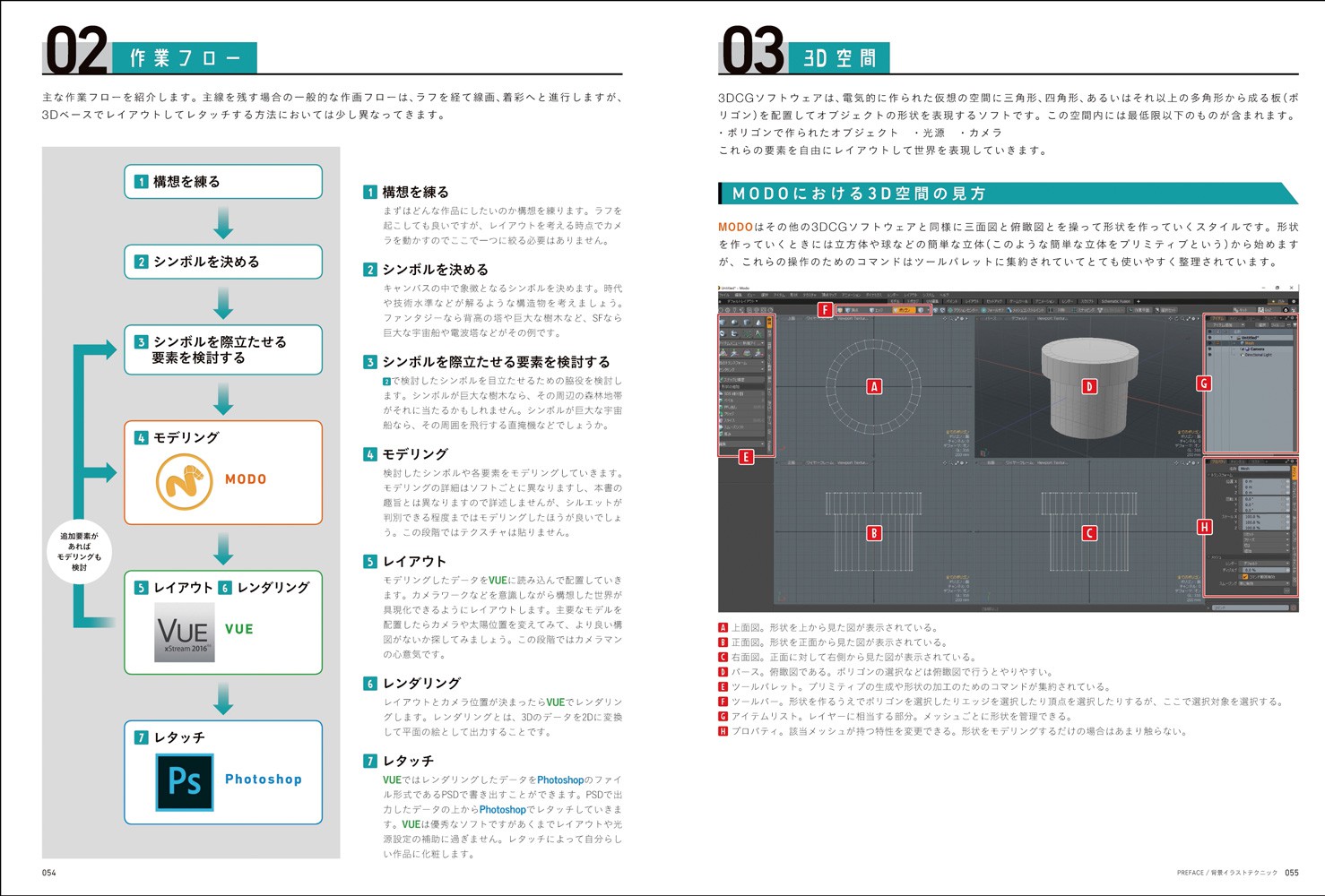Open the File (ファイル) menu
This screenshot has height=896, width=1325.
[x=724, y=294]
